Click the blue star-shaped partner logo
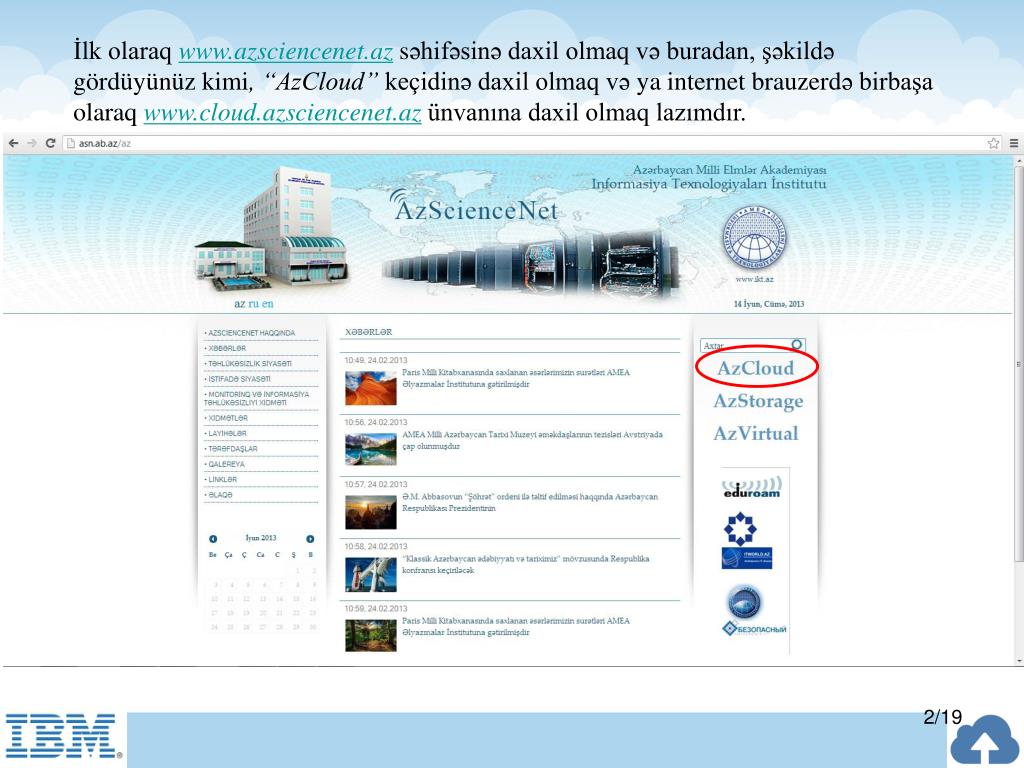This screenshot has width=1024, height=768. [740, 529]
